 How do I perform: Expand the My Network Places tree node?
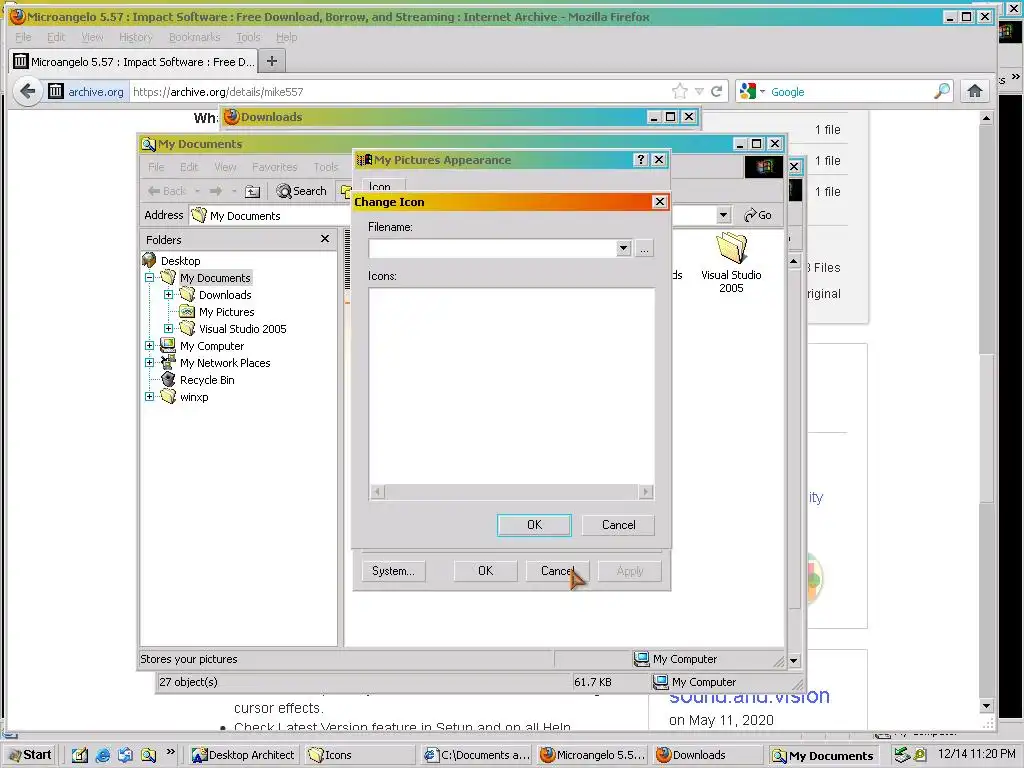150,362
